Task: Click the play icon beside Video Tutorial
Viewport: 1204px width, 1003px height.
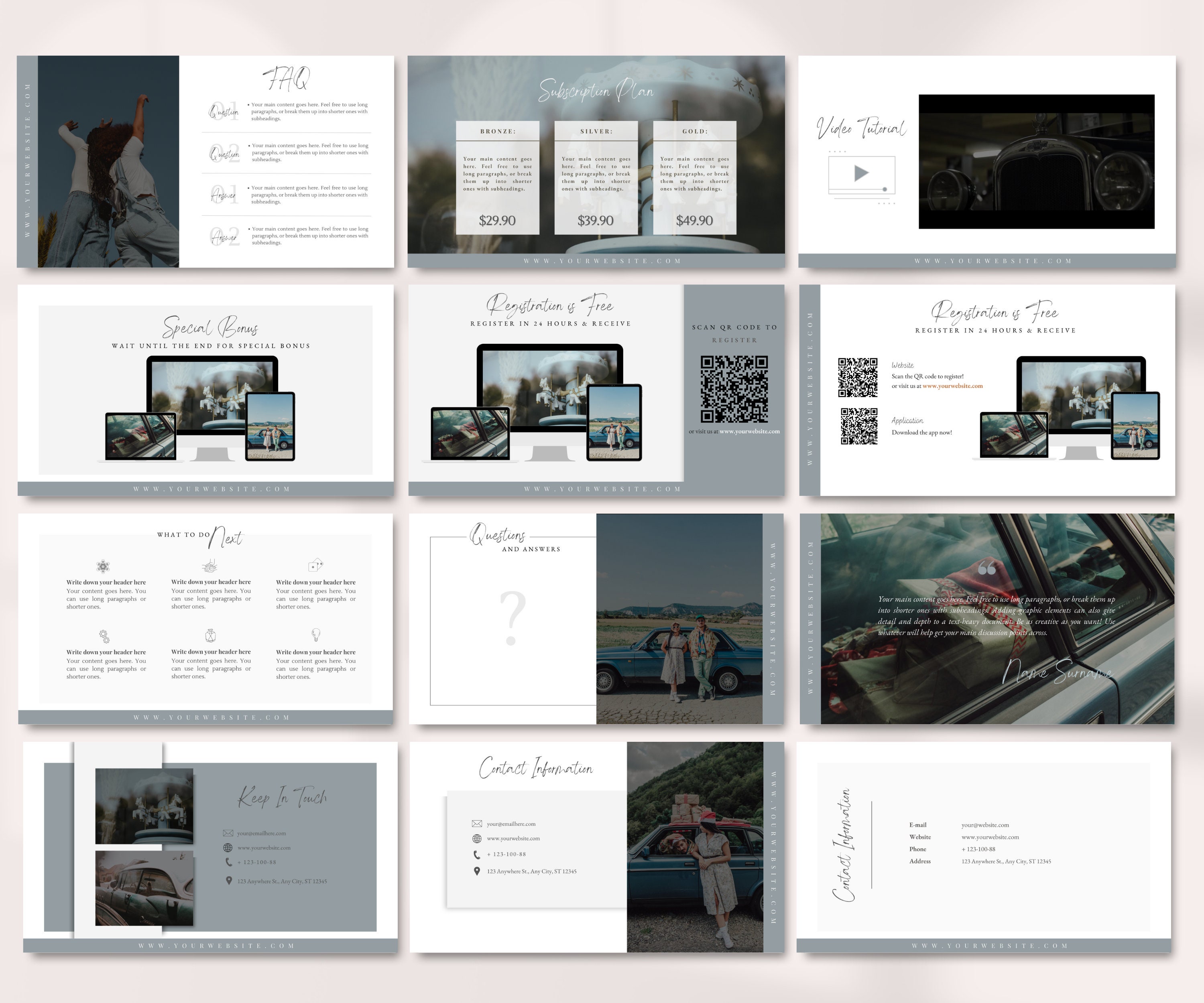Action: [861, 173]
